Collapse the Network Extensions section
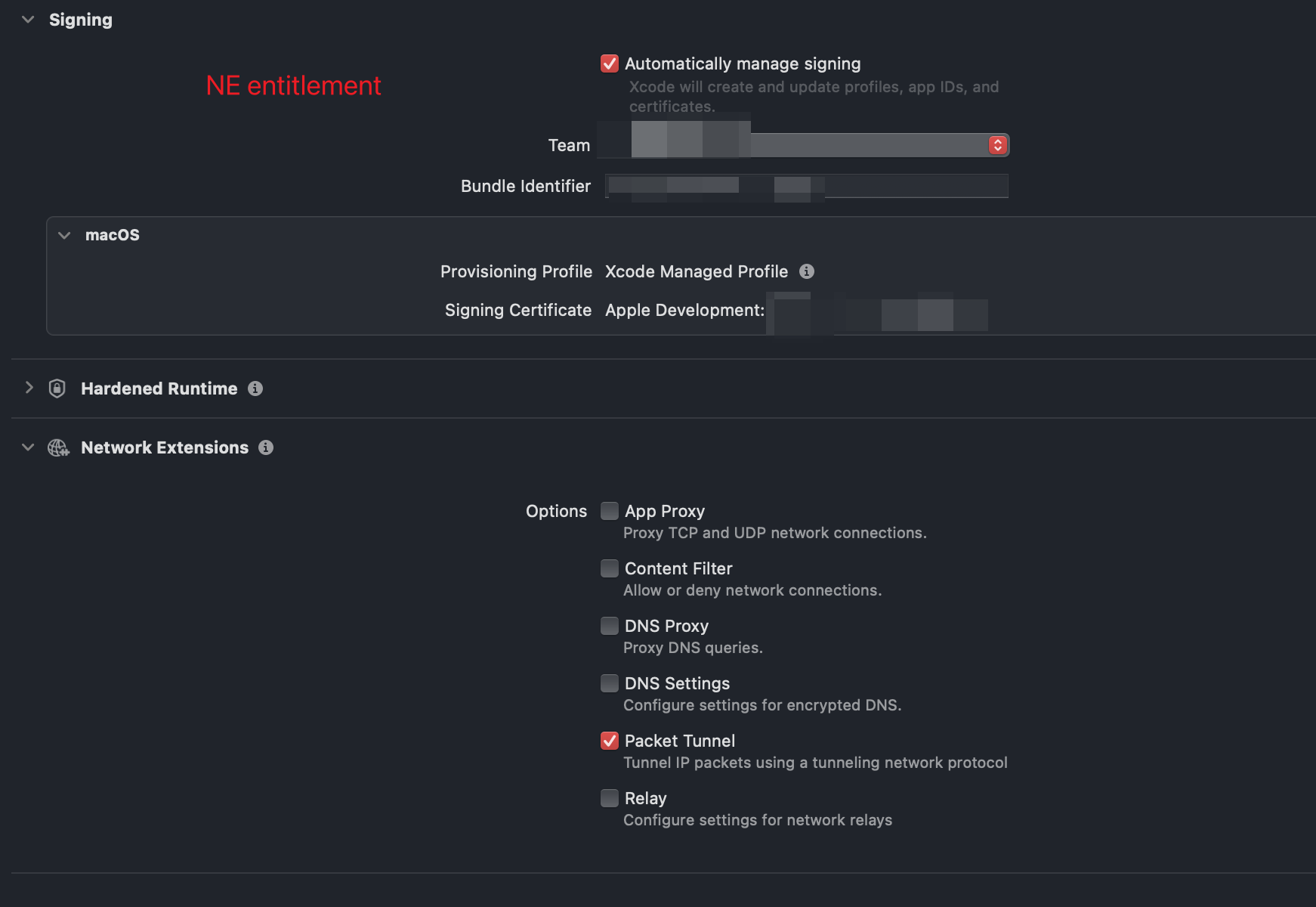The height and width of the screenshot is (907, 1316). click(29, 447)
